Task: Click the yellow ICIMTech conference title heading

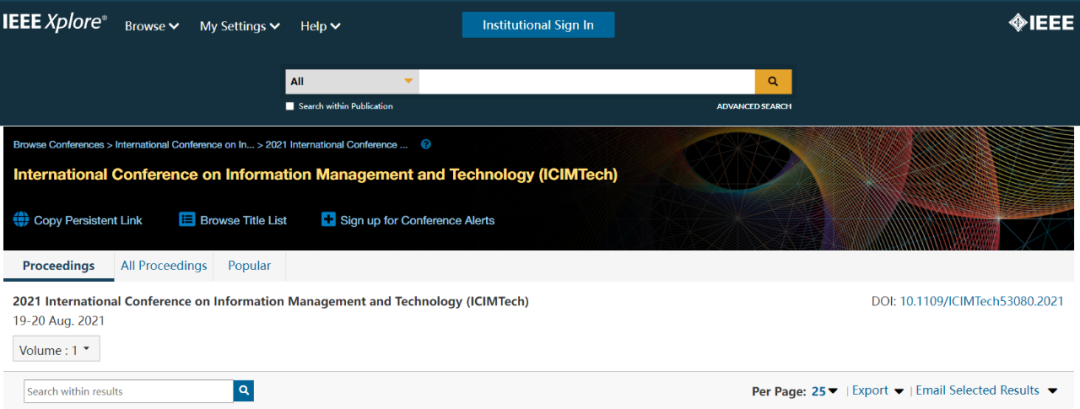Action: [315, 175]
